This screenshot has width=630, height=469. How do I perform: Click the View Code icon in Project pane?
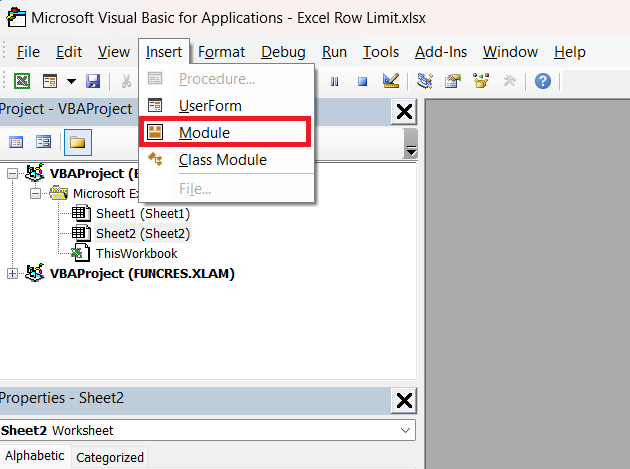(x=16, y=142)
